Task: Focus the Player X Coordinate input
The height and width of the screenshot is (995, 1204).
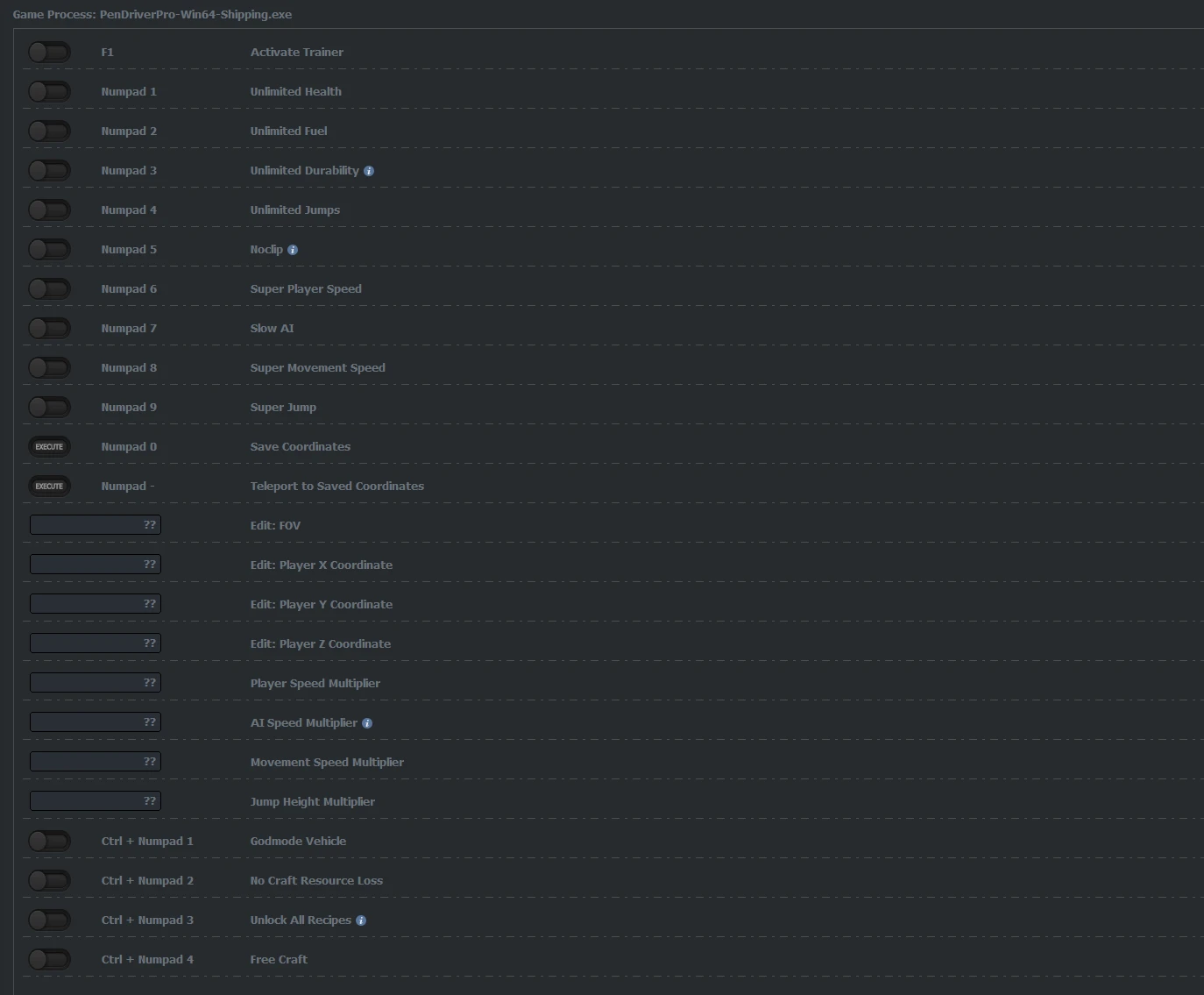Action: click(x=96, y=565)
